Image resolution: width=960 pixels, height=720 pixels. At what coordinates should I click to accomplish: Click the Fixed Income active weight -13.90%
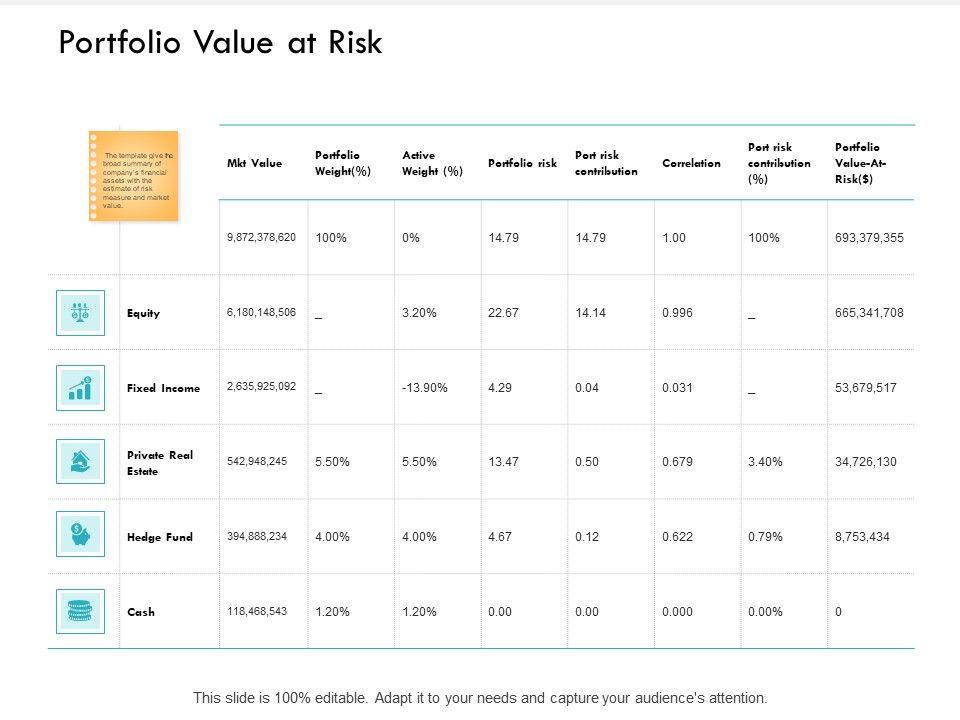[425, 388]
